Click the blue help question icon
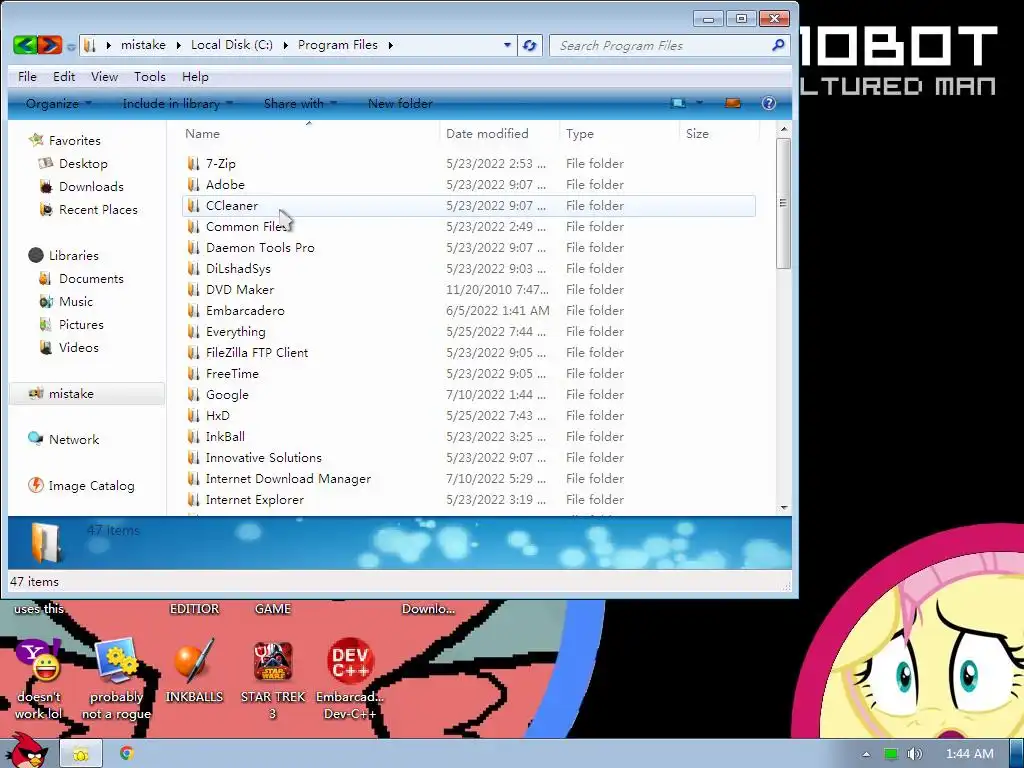 pos(769,103)
